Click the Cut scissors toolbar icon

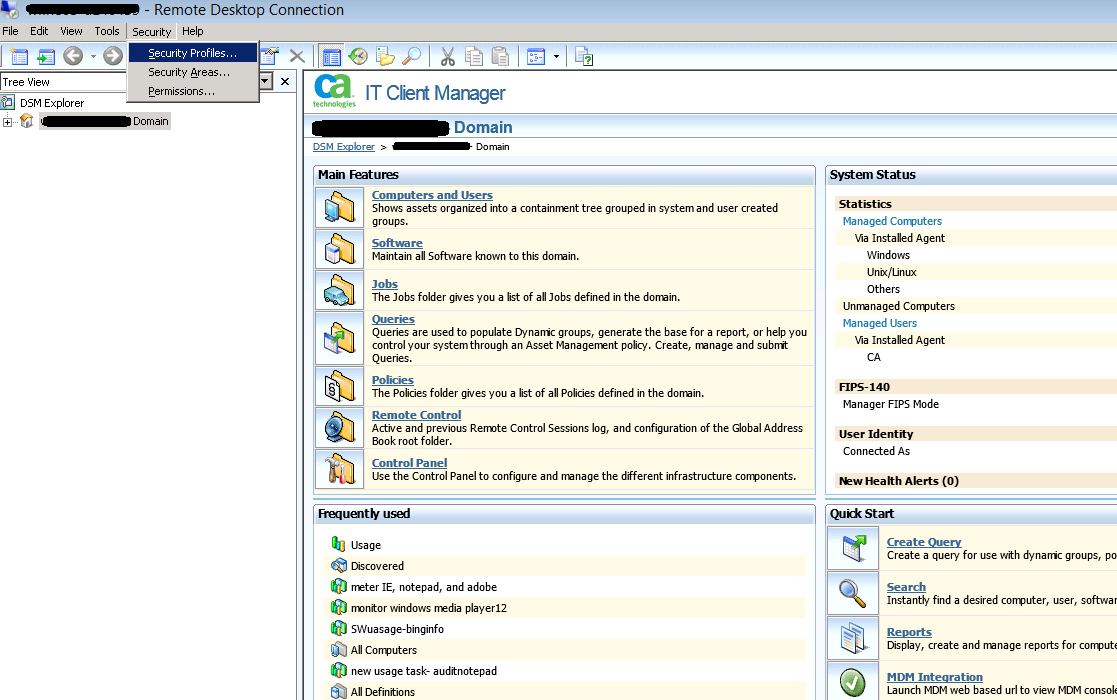[x=448, y=57]
